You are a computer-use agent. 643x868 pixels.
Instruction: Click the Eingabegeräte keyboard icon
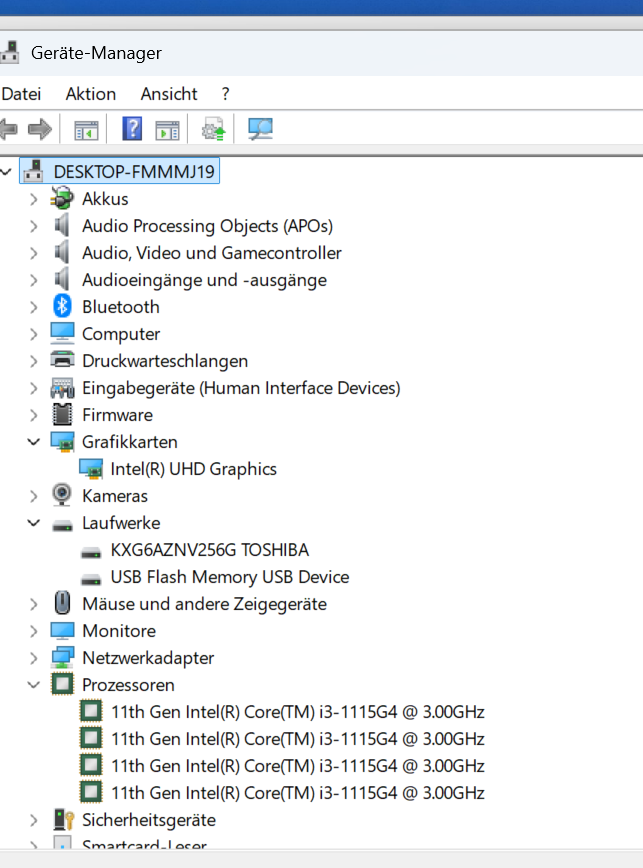pos(62,388)
